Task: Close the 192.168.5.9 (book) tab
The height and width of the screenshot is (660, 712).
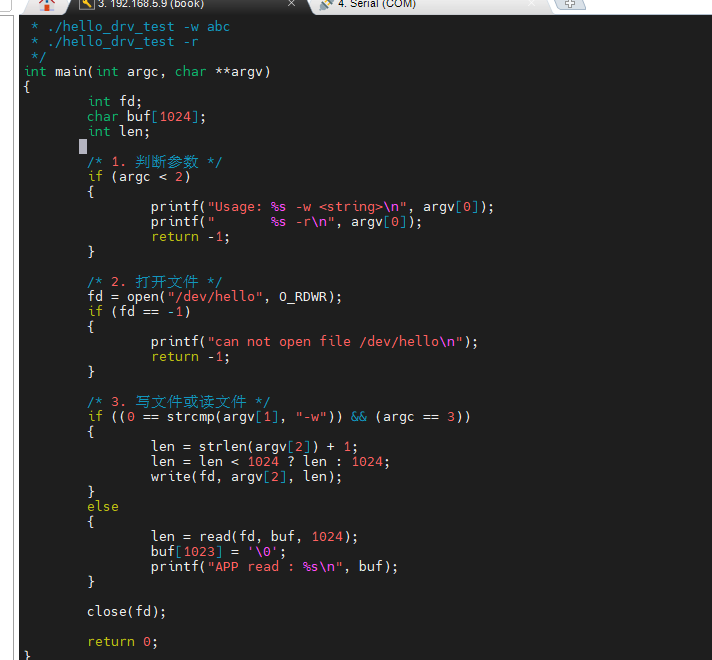Action: pos(292,4)
